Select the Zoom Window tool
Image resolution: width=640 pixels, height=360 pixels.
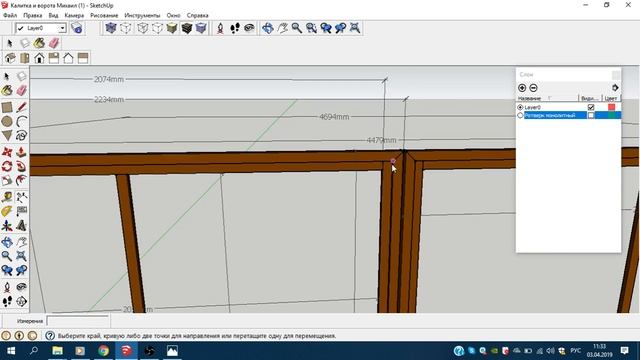click(311, 28)
